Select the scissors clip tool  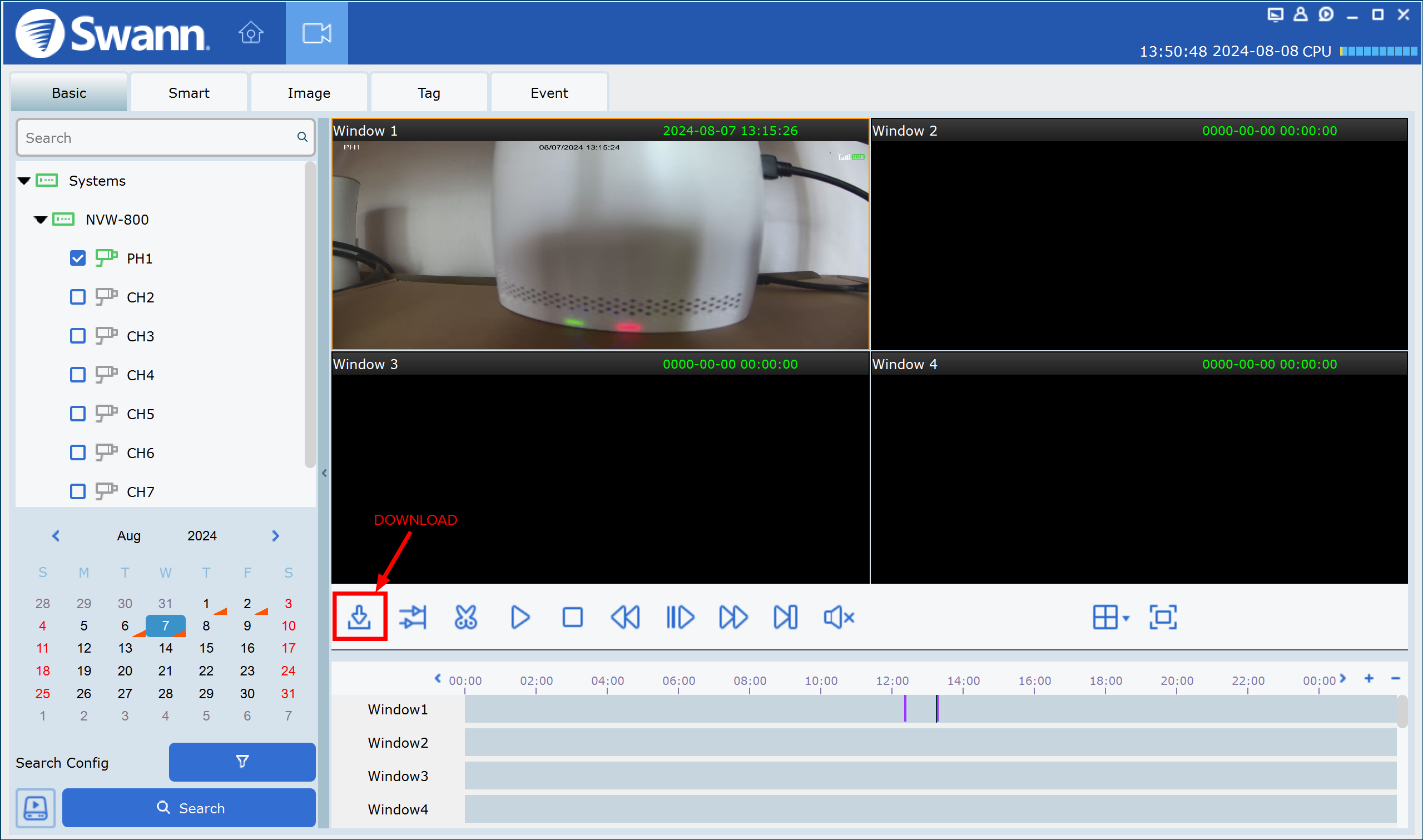(466, 617)
